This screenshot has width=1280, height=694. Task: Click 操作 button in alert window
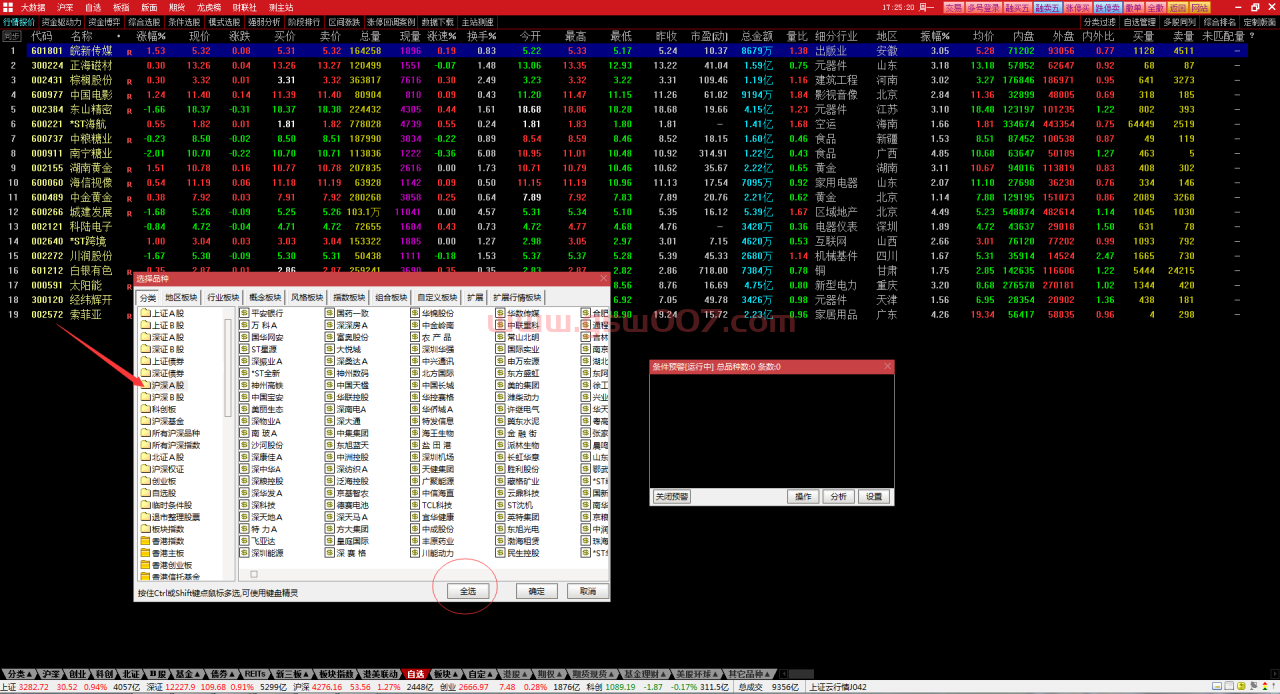coord(802,496)
